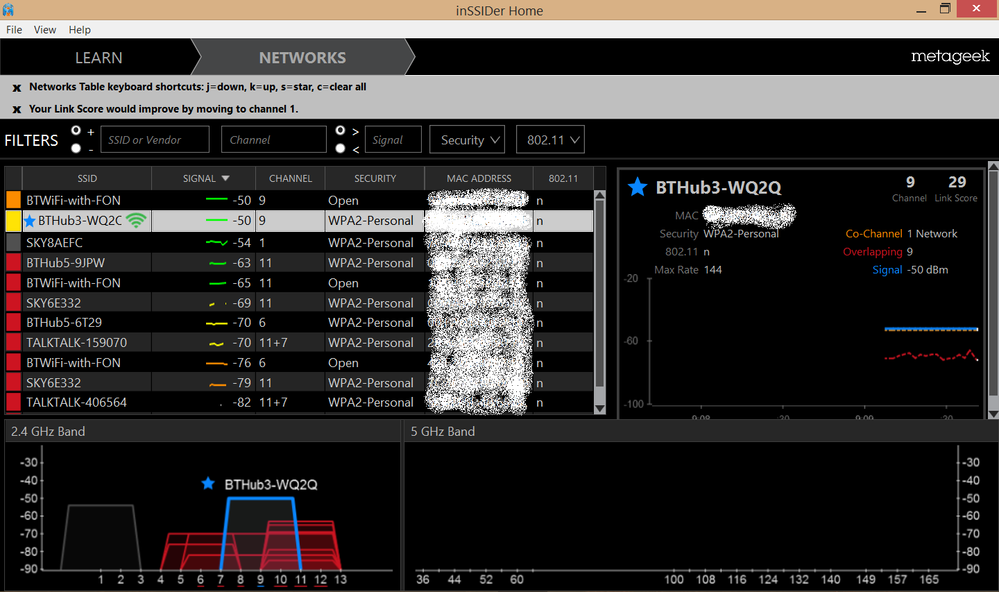Open the Security filter dropdown
The height and width of the screenshot is (592, 999).
coord(467,140)
